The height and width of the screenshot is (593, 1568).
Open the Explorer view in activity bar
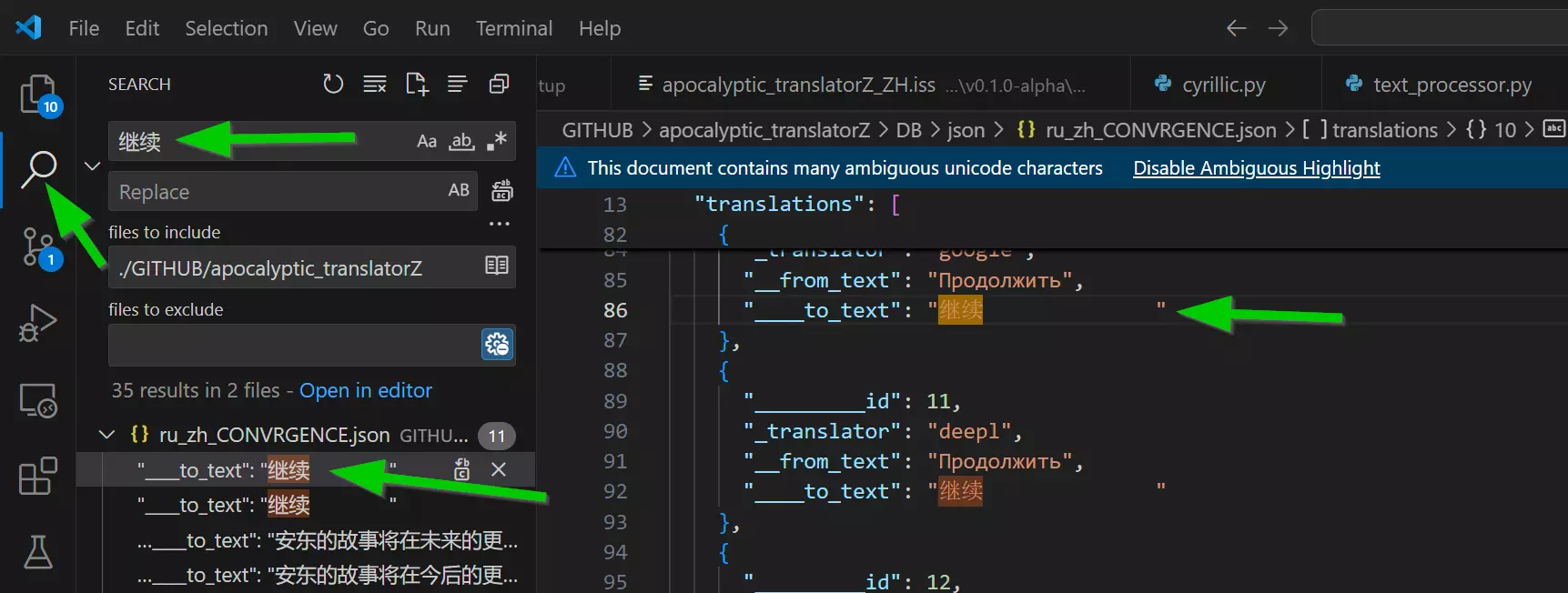[37, 92]
